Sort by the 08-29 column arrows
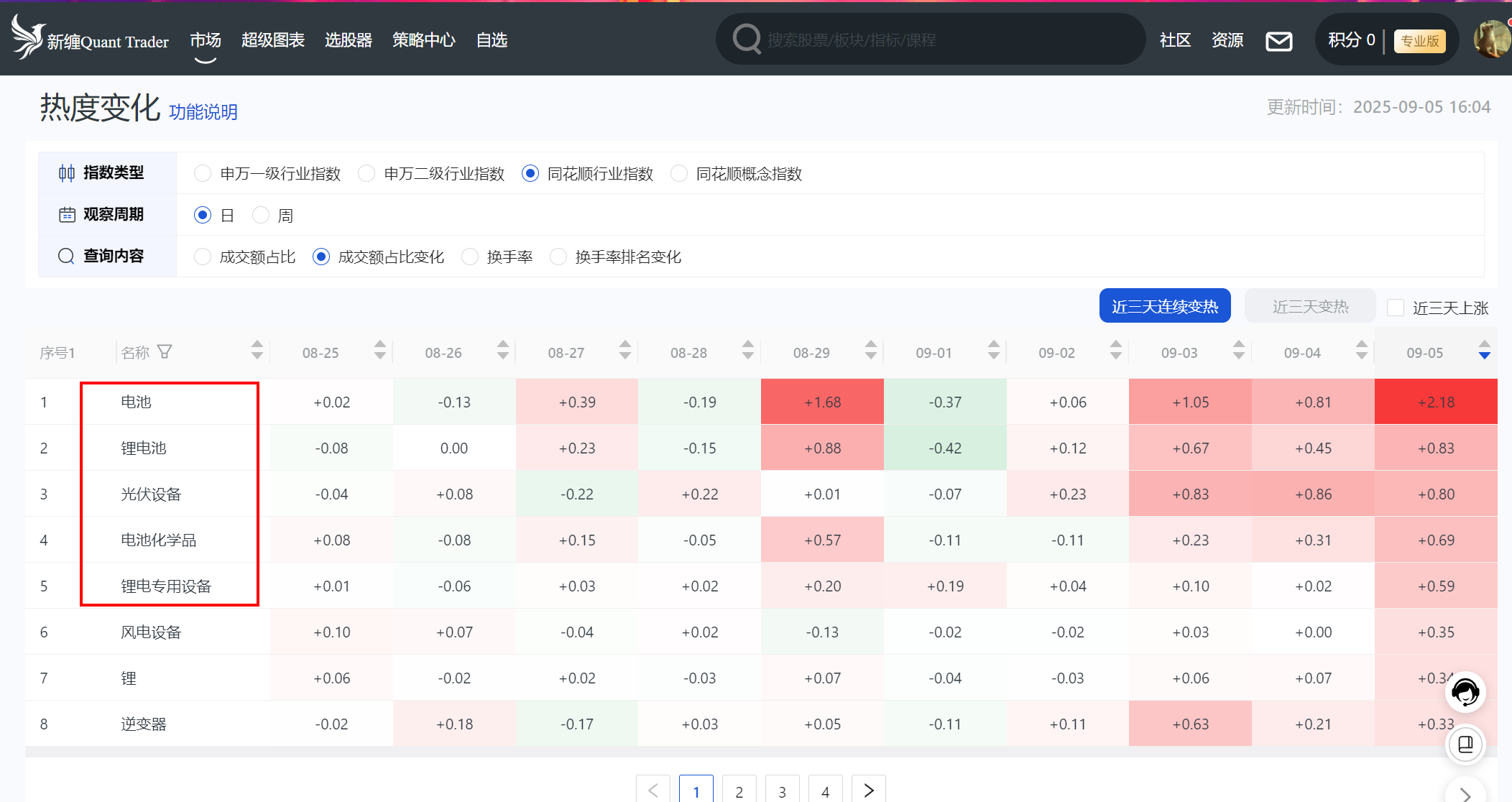This screenshot has width=1512, height=802. point(870,351)
